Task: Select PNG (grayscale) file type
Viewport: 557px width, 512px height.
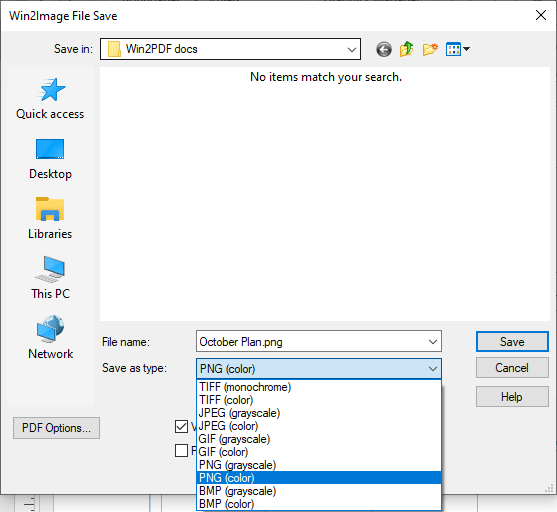Action: click(x=319, y=465)
